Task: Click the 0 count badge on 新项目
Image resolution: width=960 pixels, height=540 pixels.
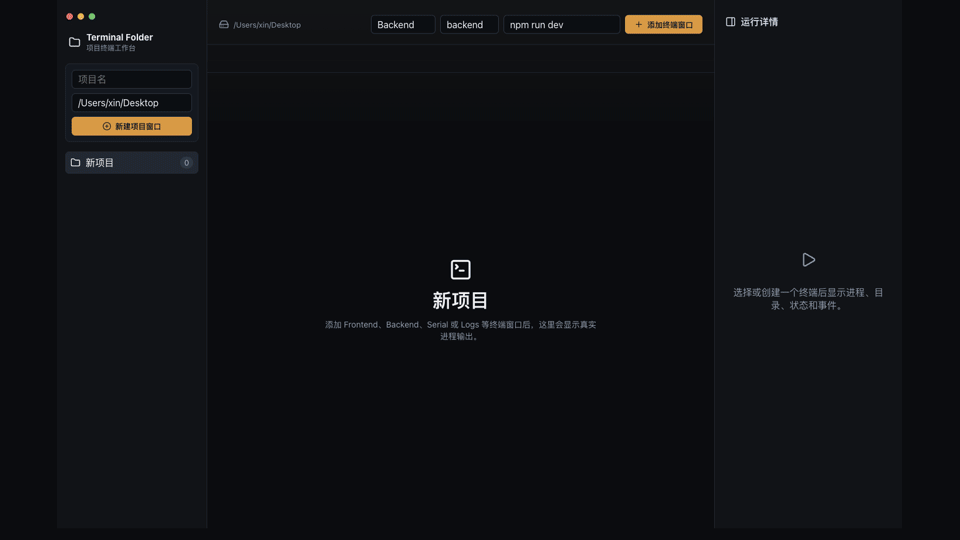Action: pos(186,163)
